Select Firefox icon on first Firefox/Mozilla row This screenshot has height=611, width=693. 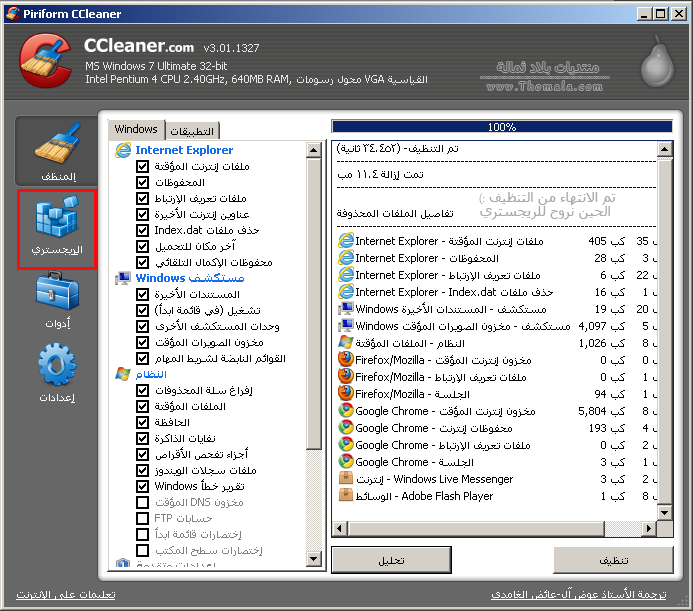(346, 360)
